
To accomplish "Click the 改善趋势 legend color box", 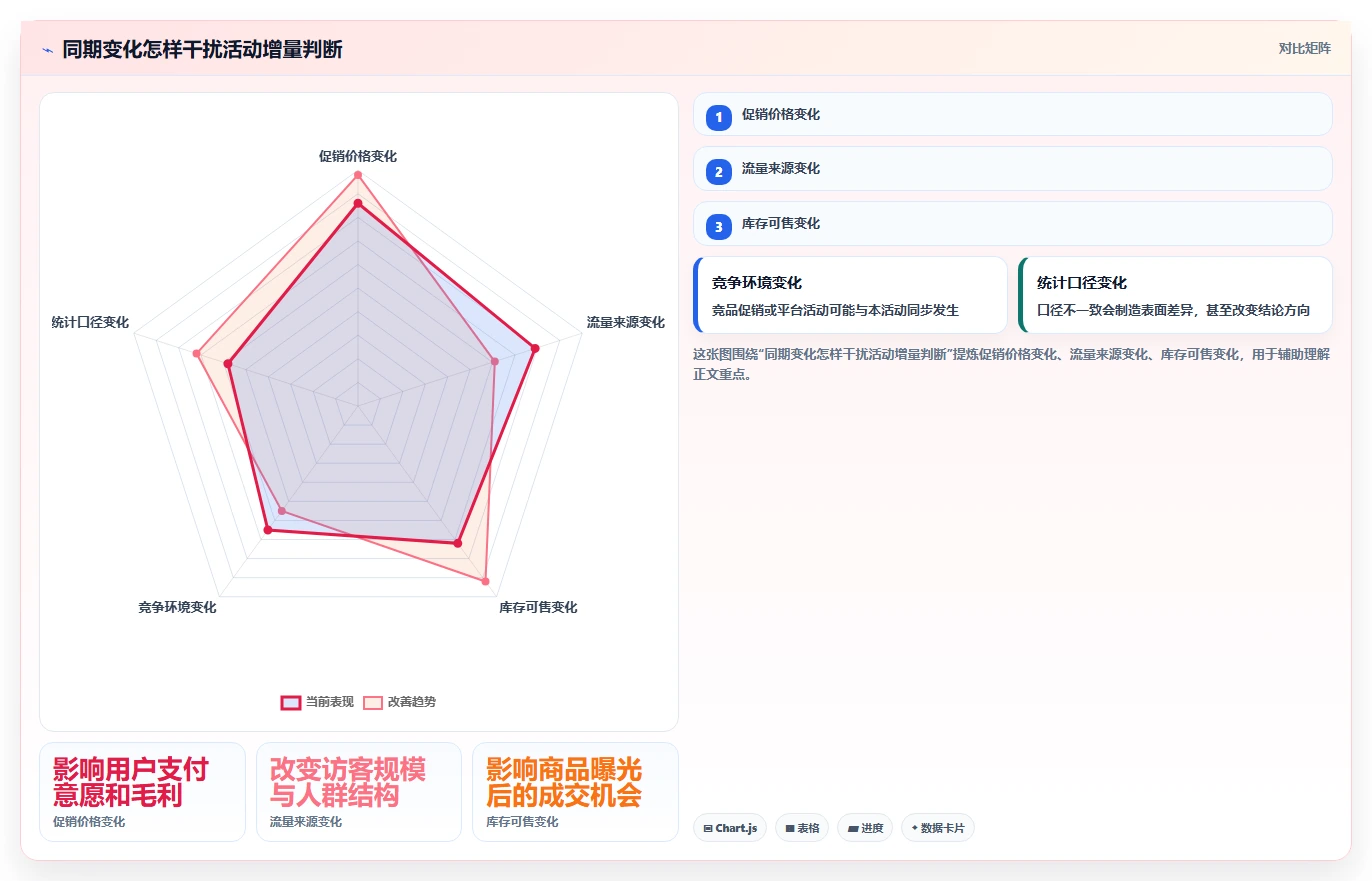I will point(373,702).
